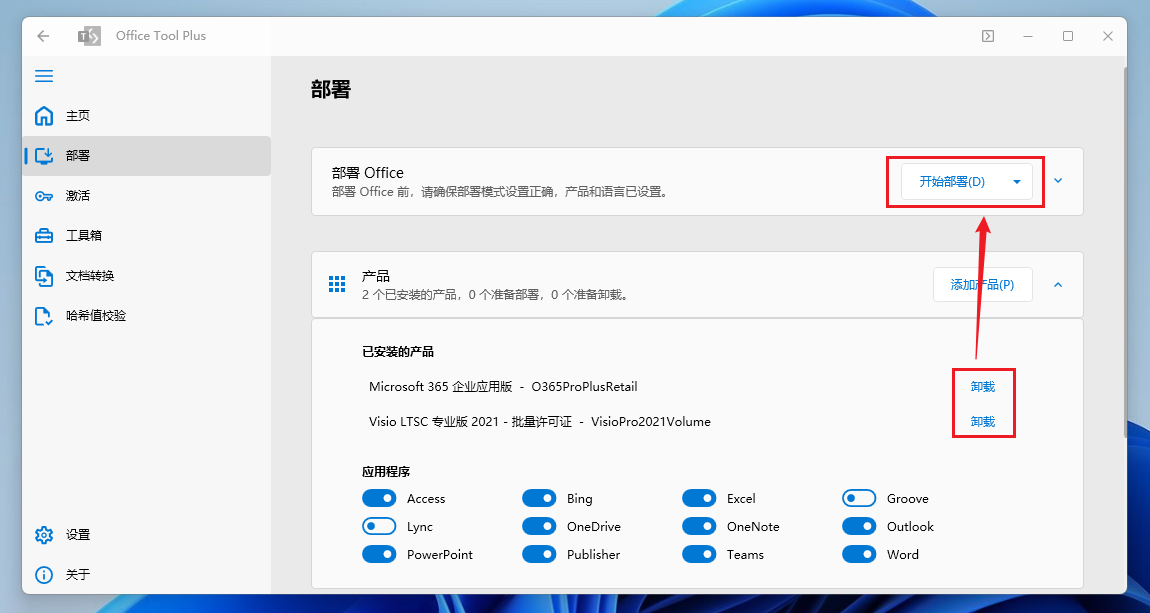Click the toolbox icon beside 工具箱

(44, 235)
